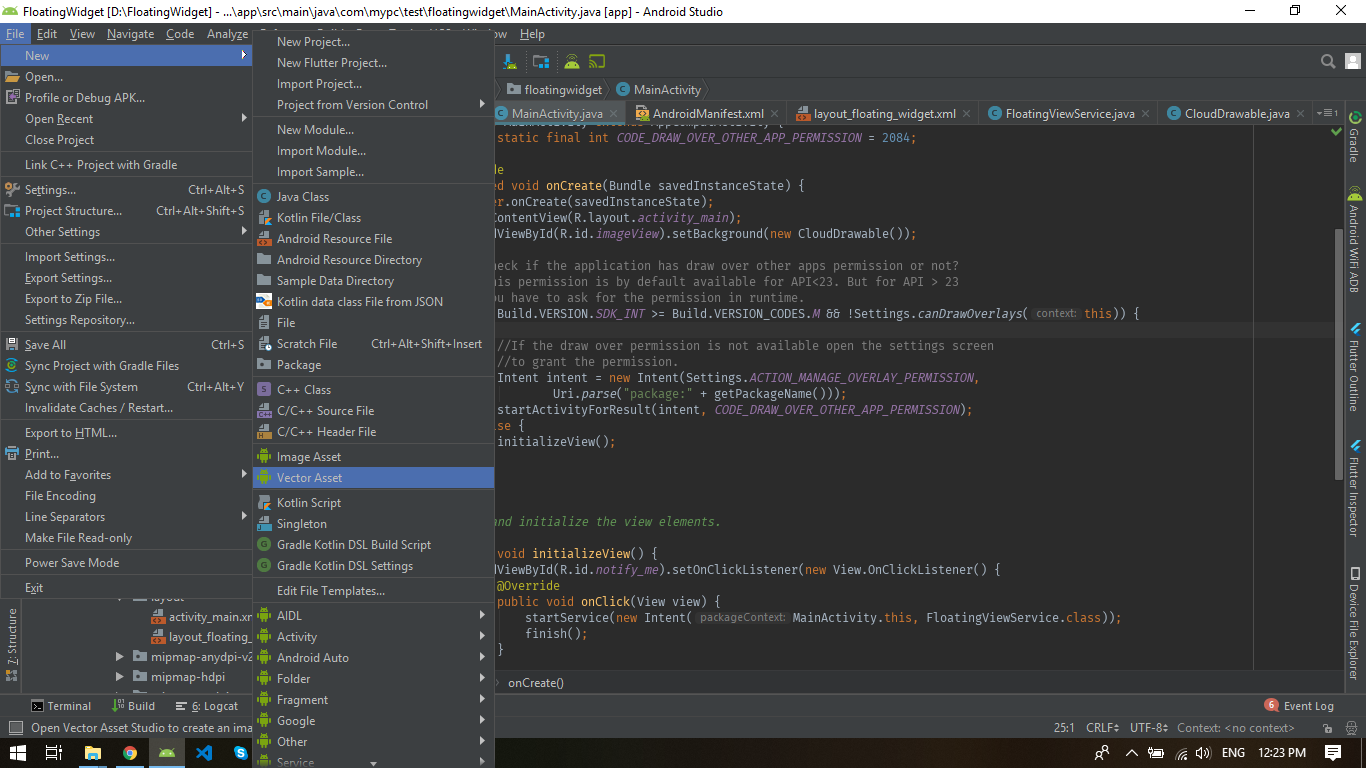This screenshot has height=768, width=1366.
Task: Open the Gradle tool window
Action: pyautogui.click(x=1355, y=135)
